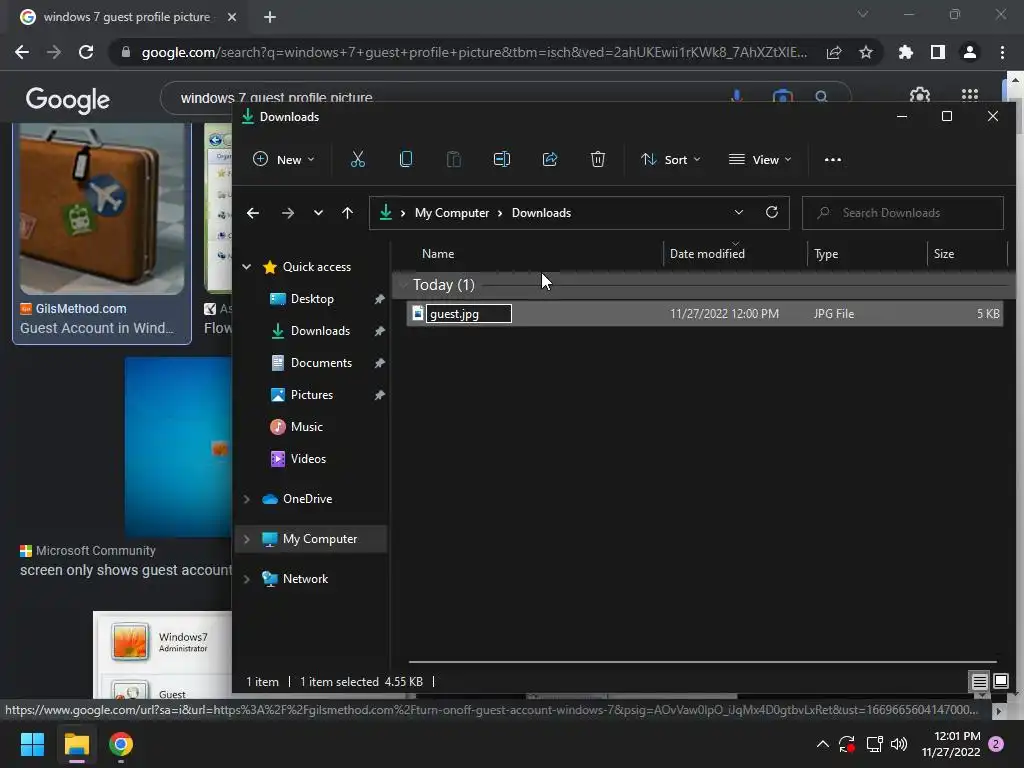Switch to large thumbnails view icon
The width and height of the screenshot is (1024, 768).
[1000, 681]
